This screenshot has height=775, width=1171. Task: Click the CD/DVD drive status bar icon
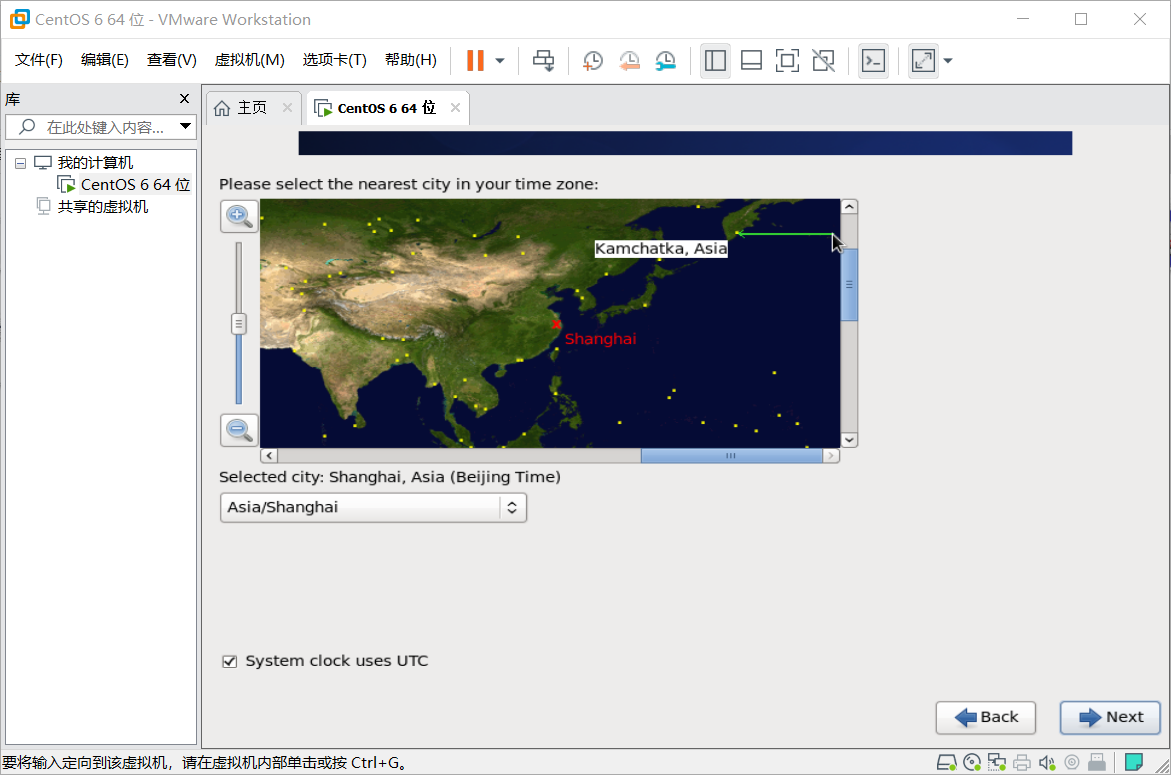pyautogui.click(x=972, y=762)
